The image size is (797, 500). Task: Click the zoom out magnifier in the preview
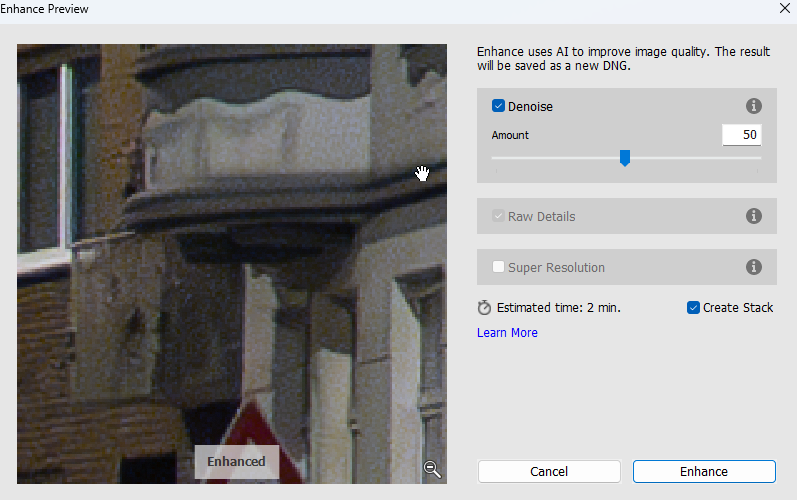pos(433,468)
